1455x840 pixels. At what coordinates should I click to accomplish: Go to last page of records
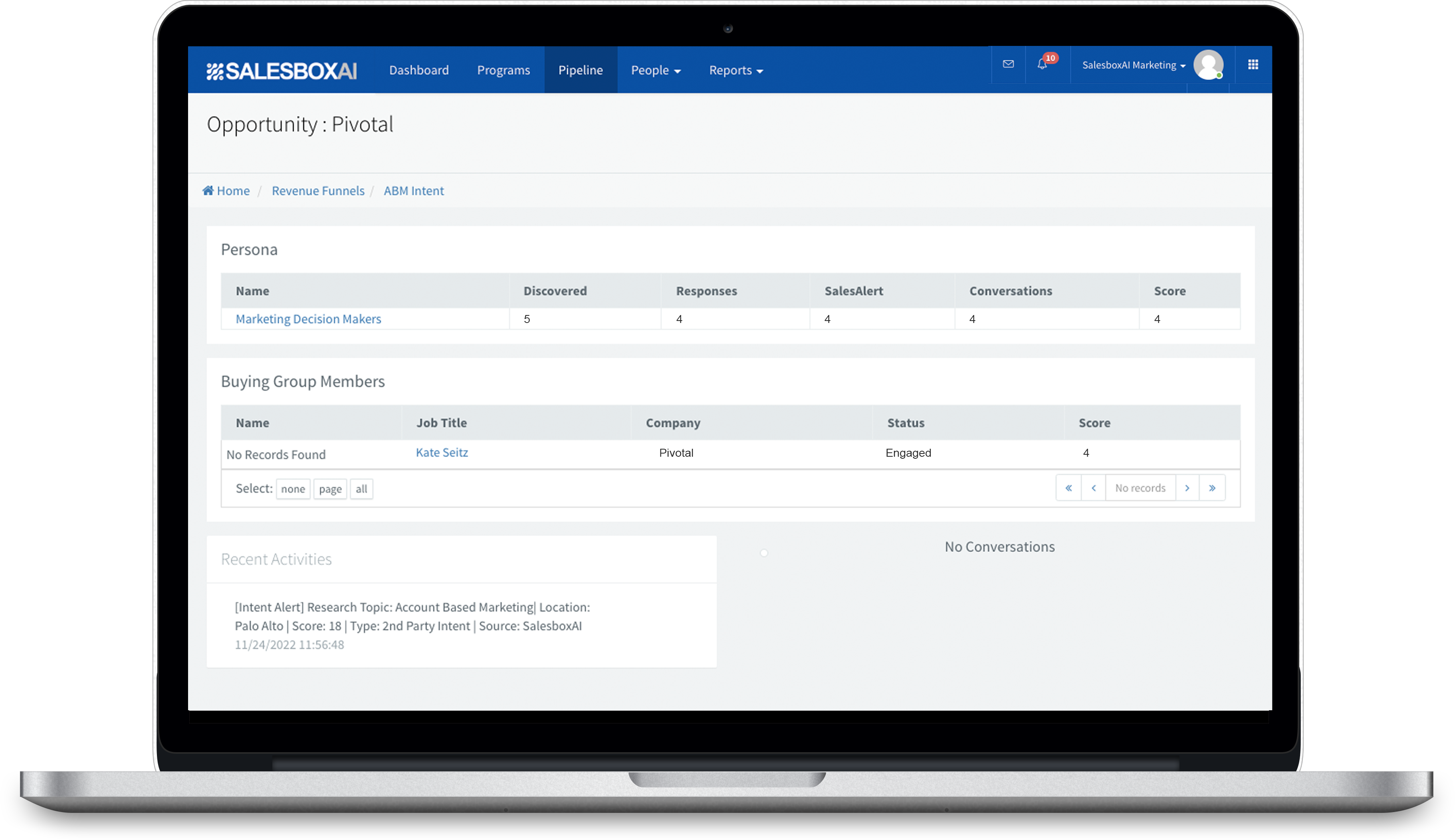[x=1212, y=488]
